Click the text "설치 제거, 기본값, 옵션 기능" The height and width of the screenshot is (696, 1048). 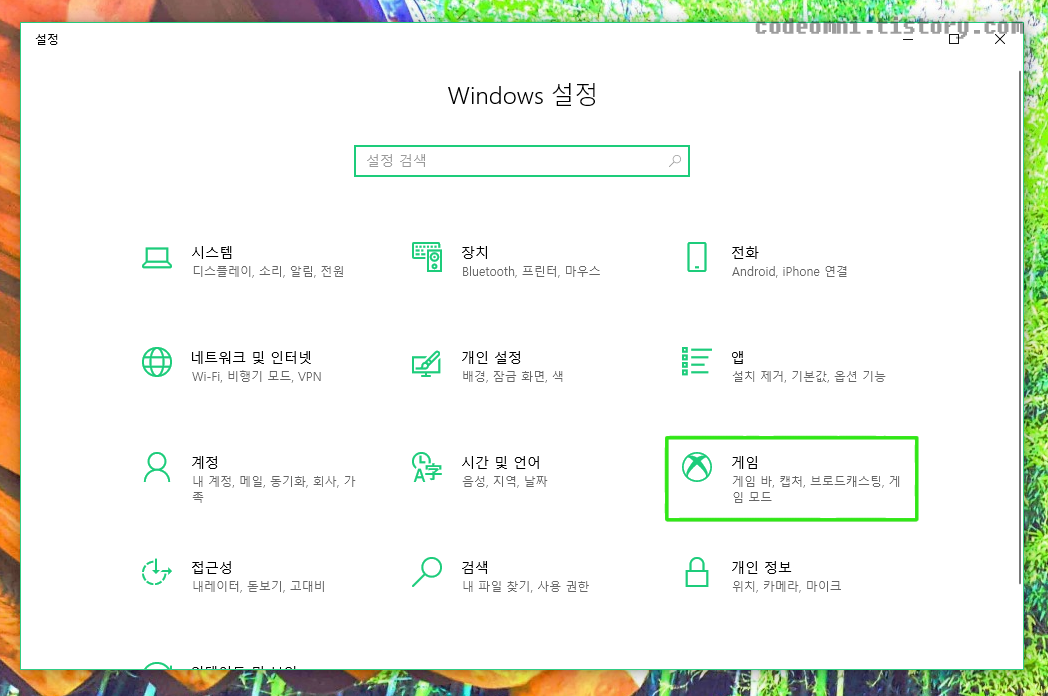(x=808, y=376)
